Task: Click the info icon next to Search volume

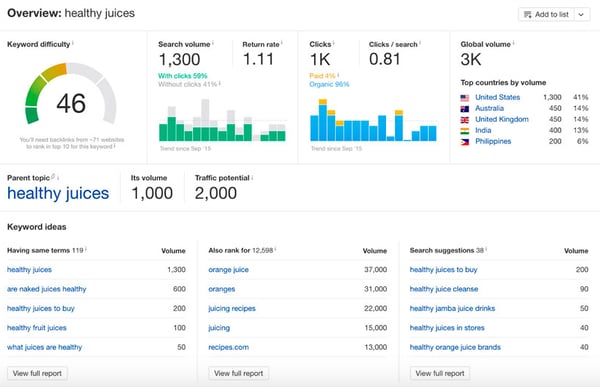Action: point(213,43)
